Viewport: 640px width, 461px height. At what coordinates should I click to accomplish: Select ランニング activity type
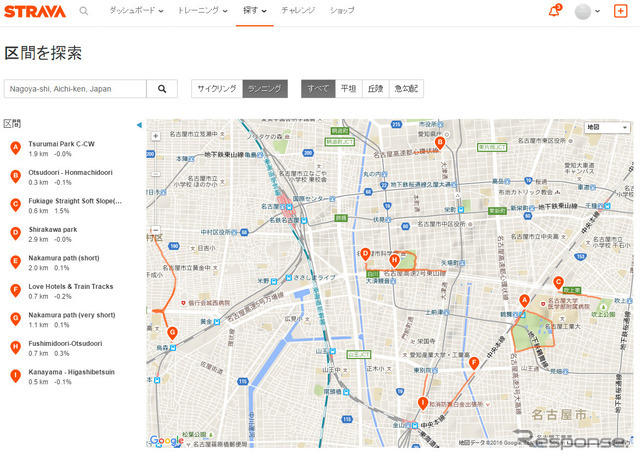tap(265, 89)
